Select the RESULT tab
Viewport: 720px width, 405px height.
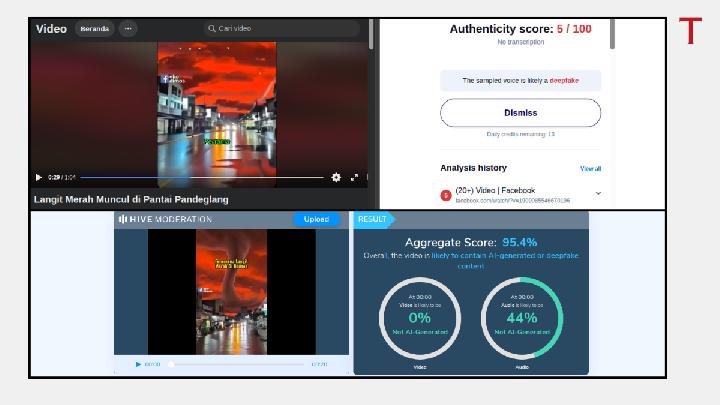[x=373, y=219]
